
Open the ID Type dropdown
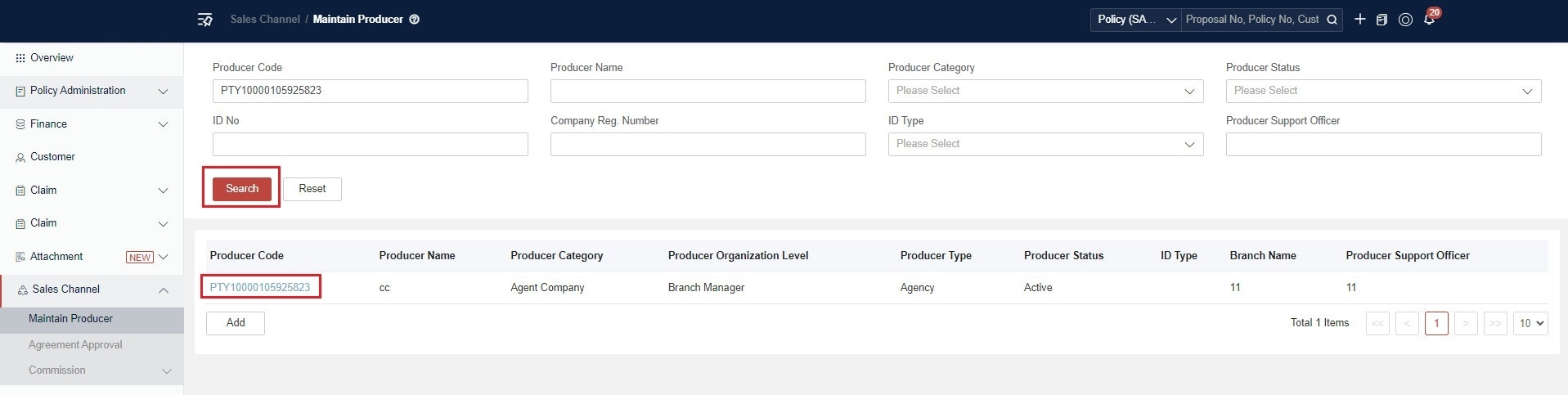point(1045,144)
